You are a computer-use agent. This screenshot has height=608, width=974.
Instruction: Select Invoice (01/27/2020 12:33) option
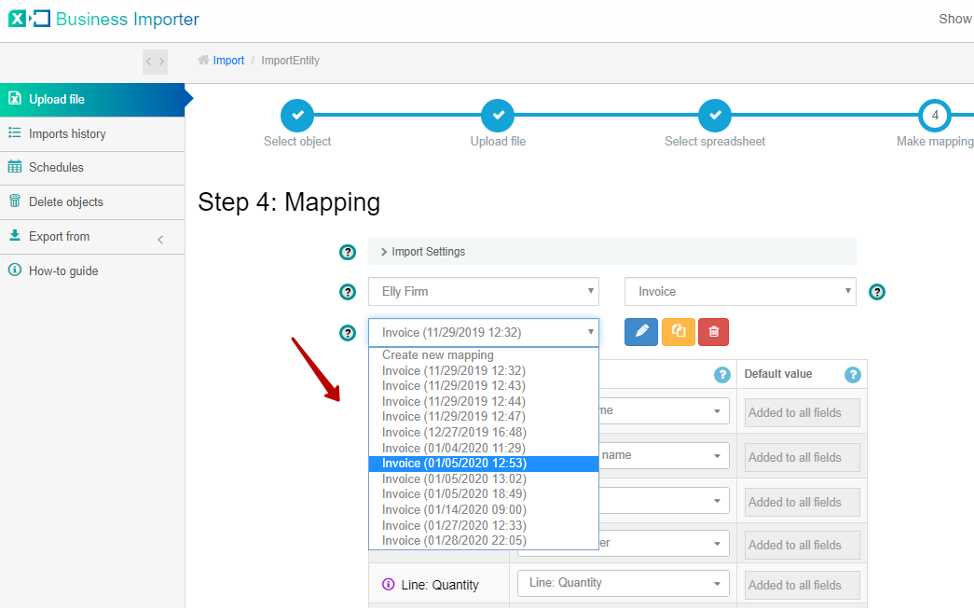(x=483, y=526)
